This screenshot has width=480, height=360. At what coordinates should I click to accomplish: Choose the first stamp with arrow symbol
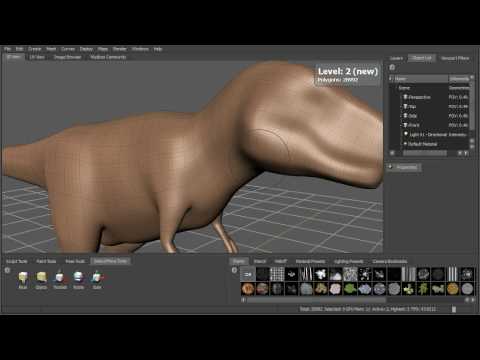(248, 274)
